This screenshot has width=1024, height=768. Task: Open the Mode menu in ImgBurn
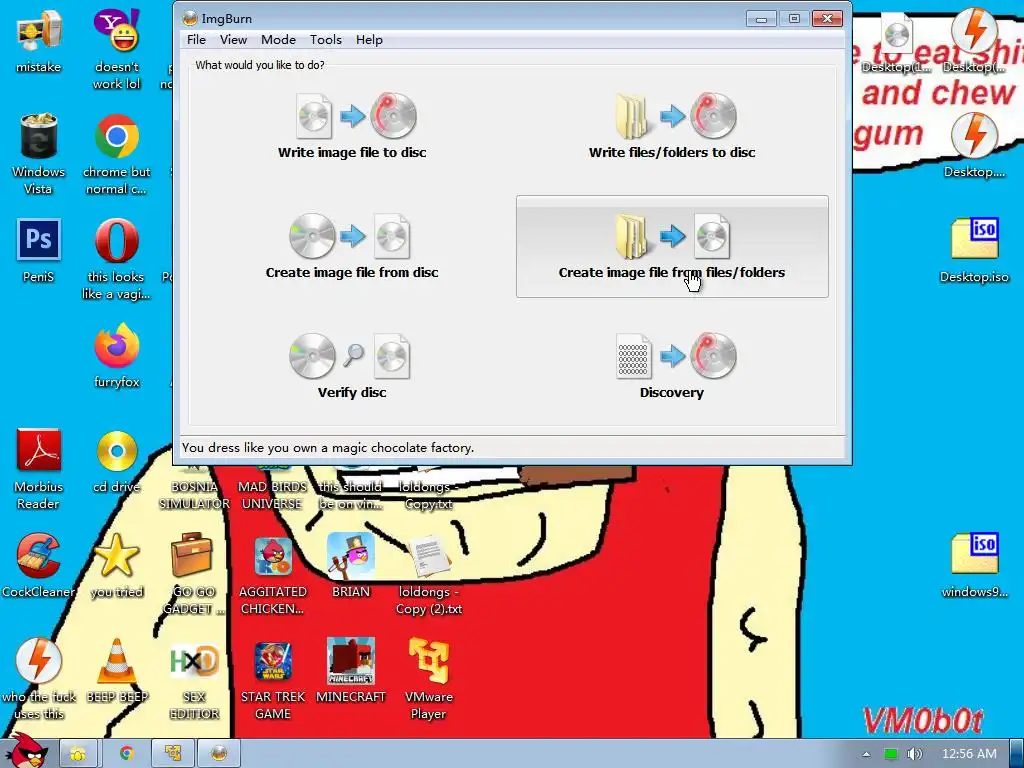pyautogui.click(x=278, y=40)
